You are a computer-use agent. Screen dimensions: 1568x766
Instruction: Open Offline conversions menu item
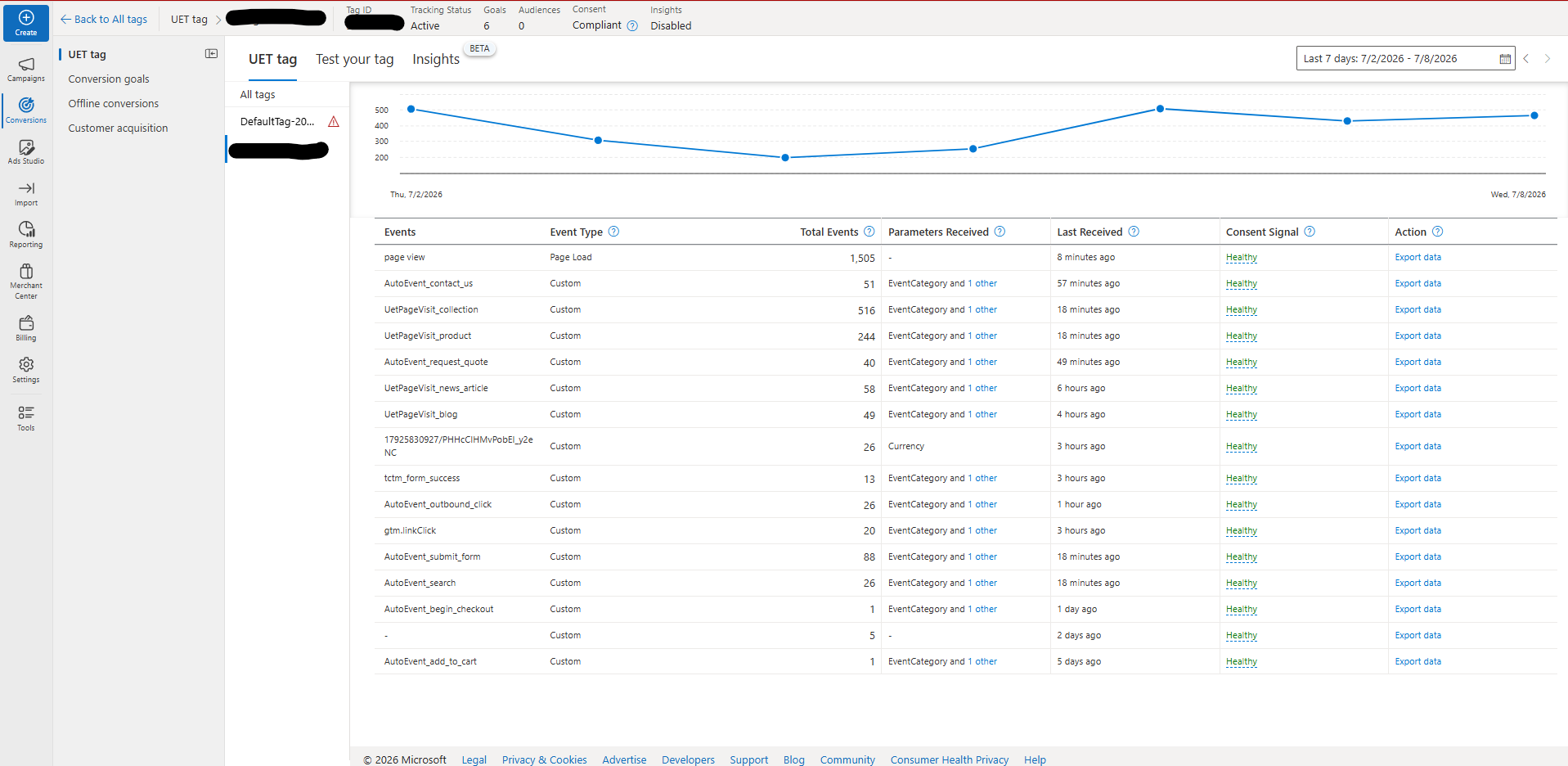(x=114, y=104)
